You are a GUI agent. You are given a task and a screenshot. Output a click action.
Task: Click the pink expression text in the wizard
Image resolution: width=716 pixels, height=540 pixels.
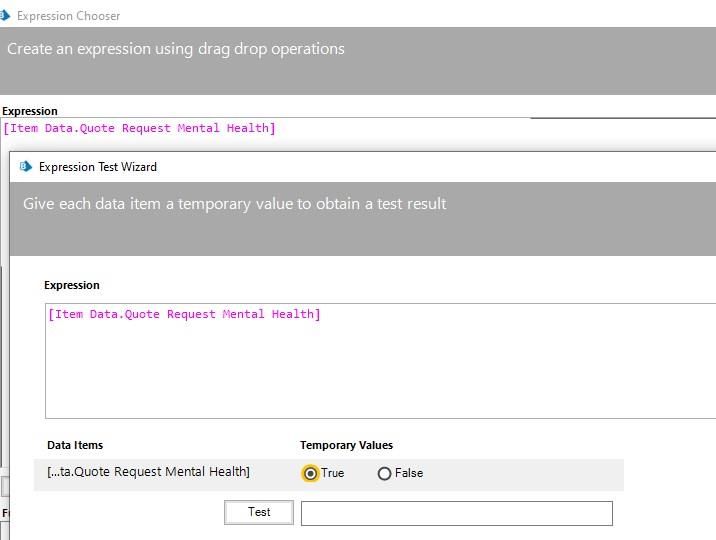tap(184, 314)
